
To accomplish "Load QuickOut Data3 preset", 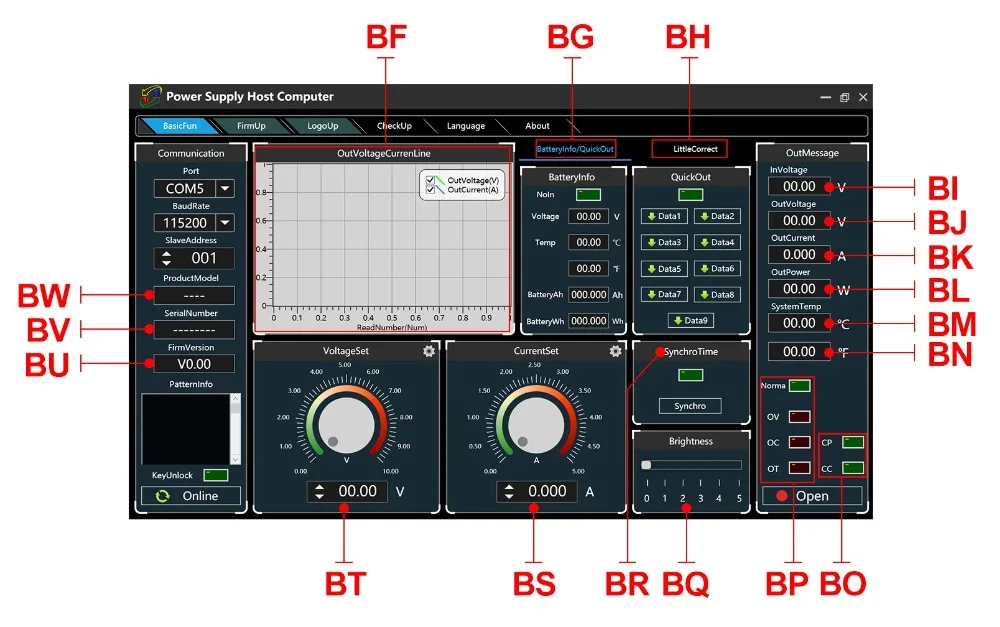I will click(664, 242).
